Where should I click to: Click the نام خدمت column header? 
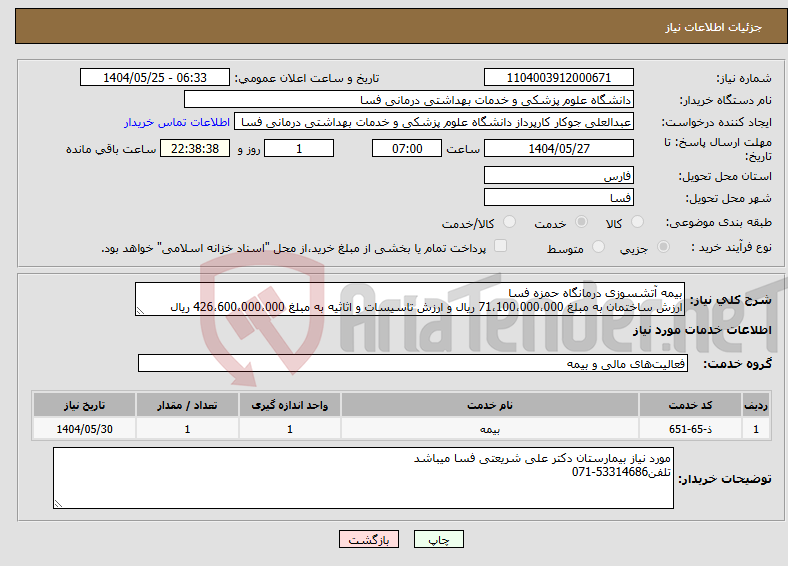(489, 405)
